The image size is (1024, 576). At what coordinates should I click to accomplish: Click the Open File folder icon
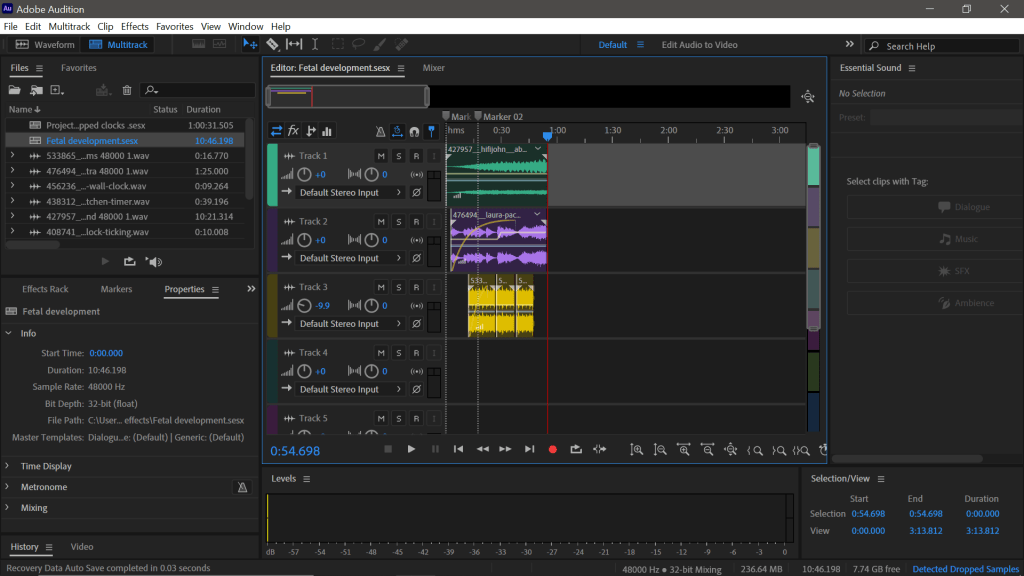coord(15,90)
